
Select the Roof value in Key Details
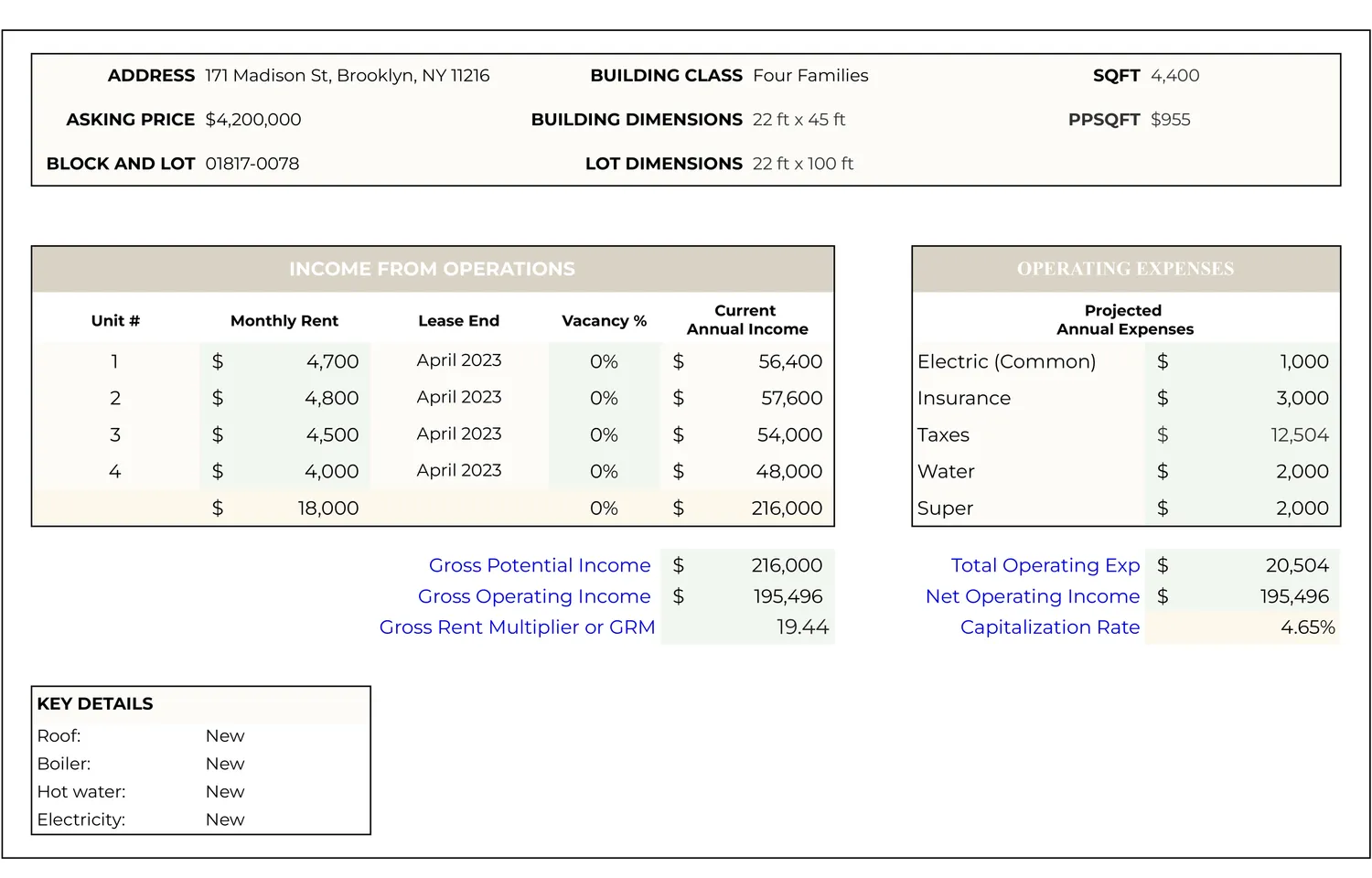[225, 736]
